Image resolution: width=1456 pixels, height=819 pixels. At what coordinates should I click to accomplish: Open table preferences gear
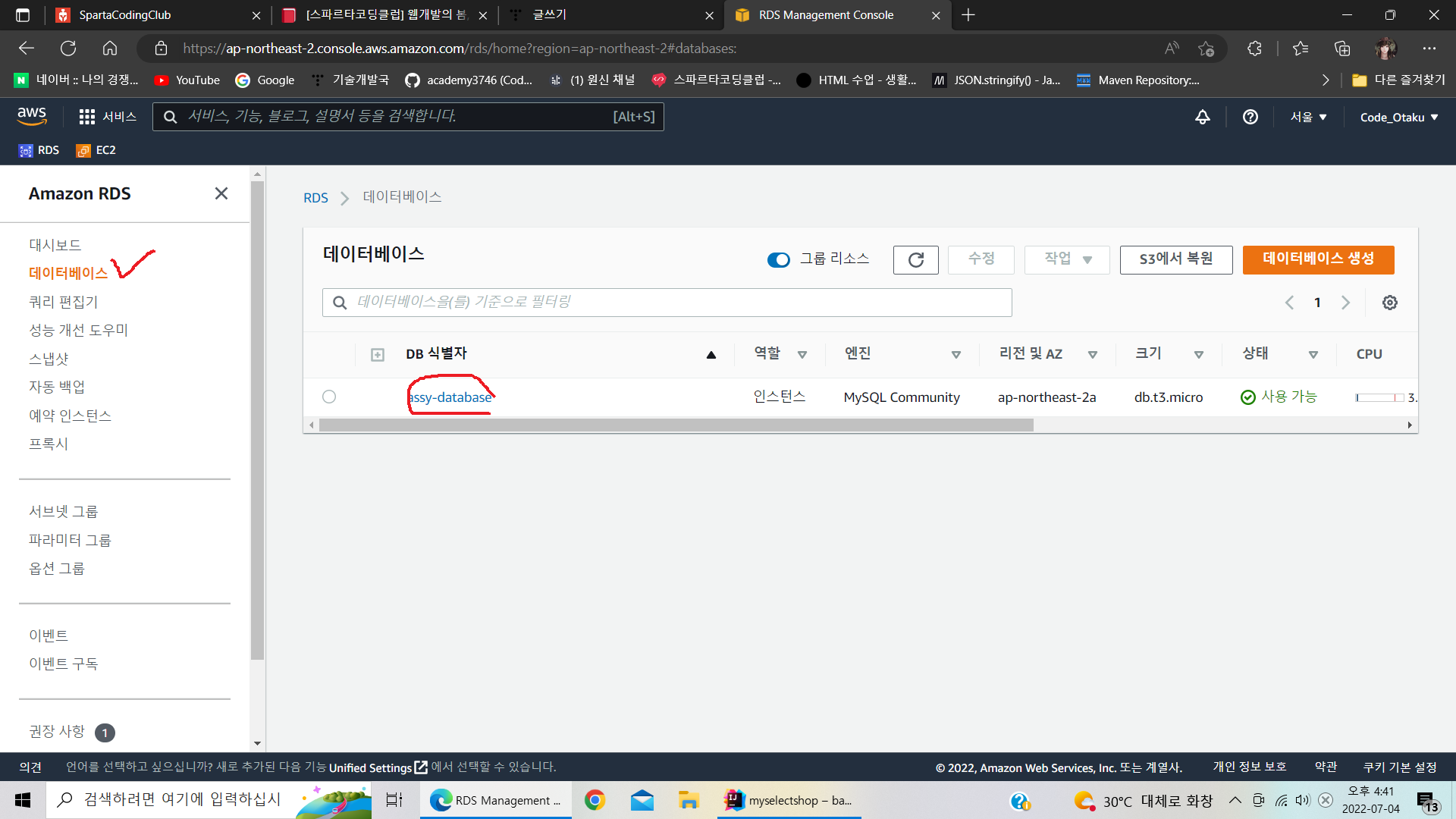(x=1390, y=303)
